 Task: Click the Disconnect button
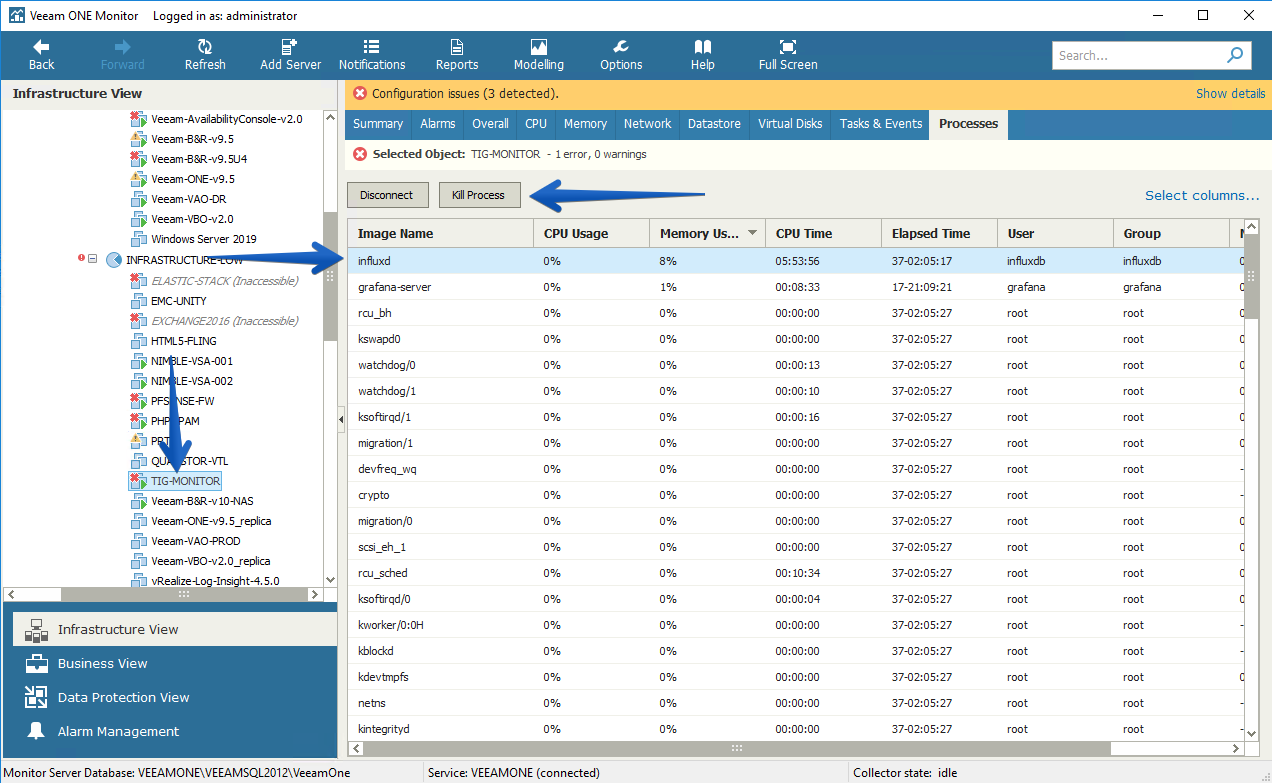click(388, 195)
